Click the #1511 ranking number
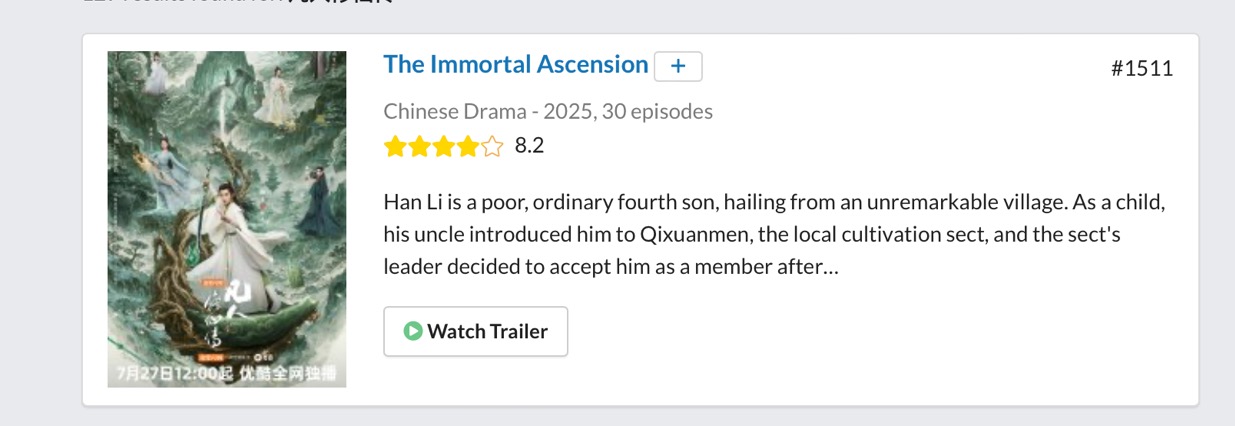This screenshot has height=426, width=1235. pyautogui.click(x=1141, y=68)
